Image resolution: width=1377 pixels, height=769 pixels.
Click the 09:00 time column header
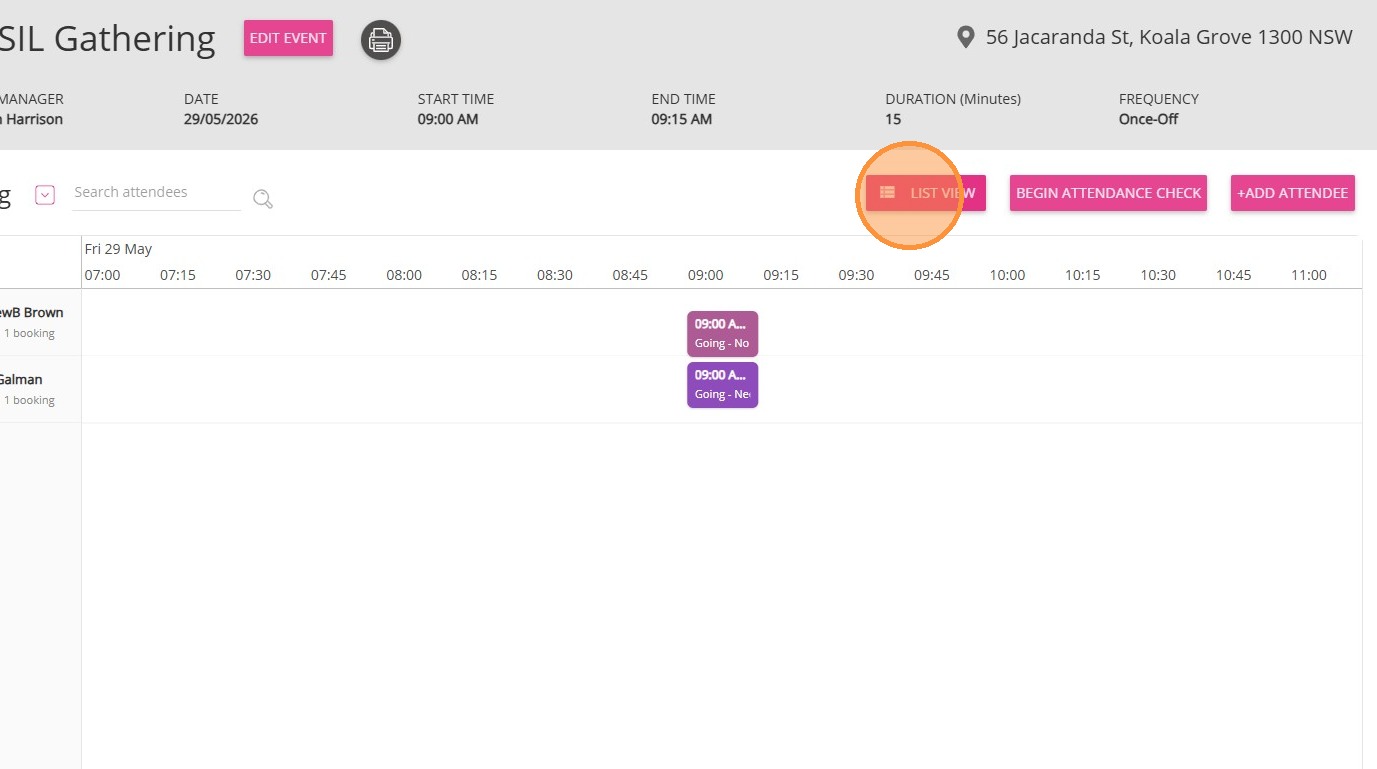706,275
